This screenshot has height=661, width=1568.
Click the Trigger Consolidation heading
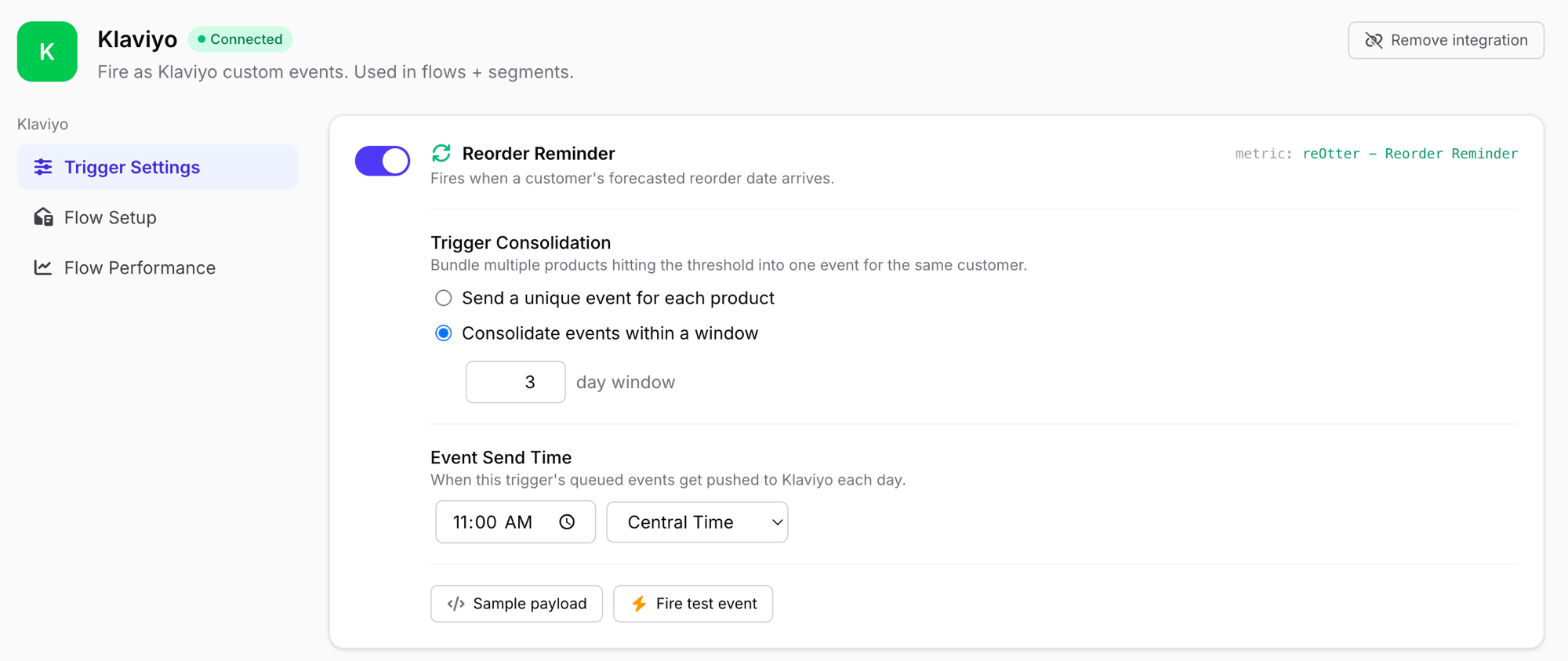point(521,243)
